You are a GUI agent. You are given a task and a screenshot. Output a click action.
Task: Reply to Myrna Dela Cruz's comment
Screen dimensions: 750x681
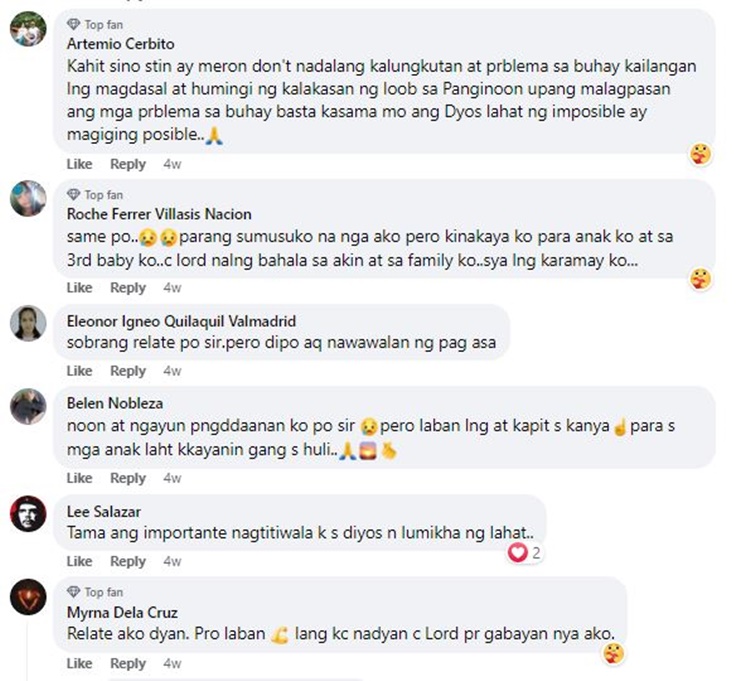128,664
